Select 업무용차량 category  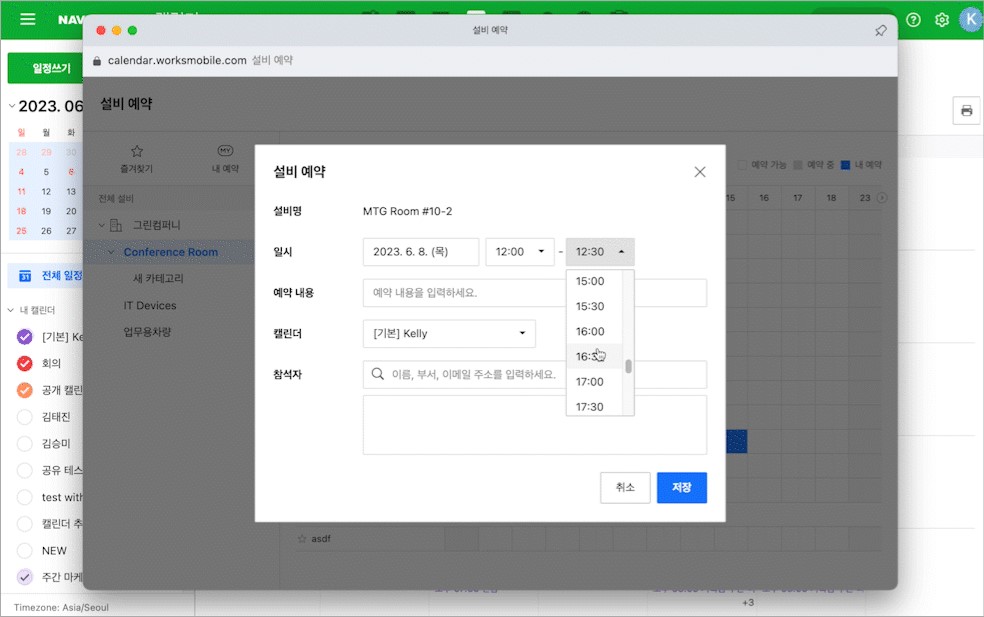[x=147, y=332]
